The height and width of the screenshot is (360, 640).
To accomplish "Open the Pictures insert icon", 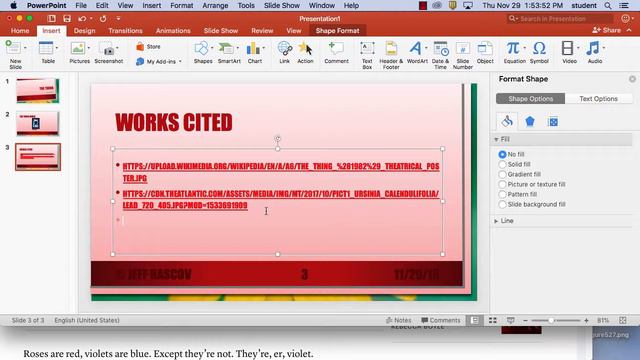I will (x=78, y=48).
